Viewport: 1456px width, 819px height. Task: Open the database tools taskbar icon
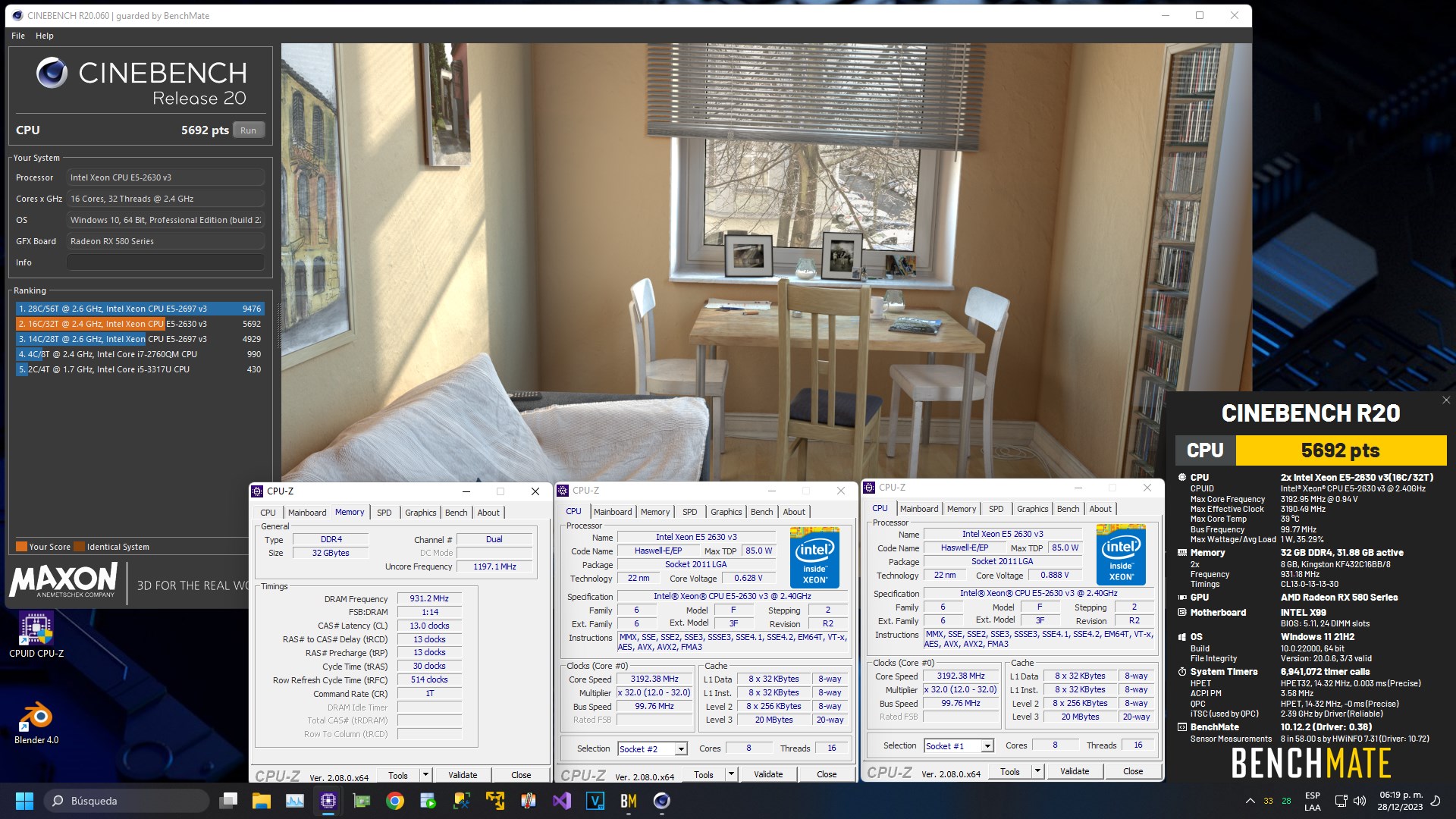point(462,801)
